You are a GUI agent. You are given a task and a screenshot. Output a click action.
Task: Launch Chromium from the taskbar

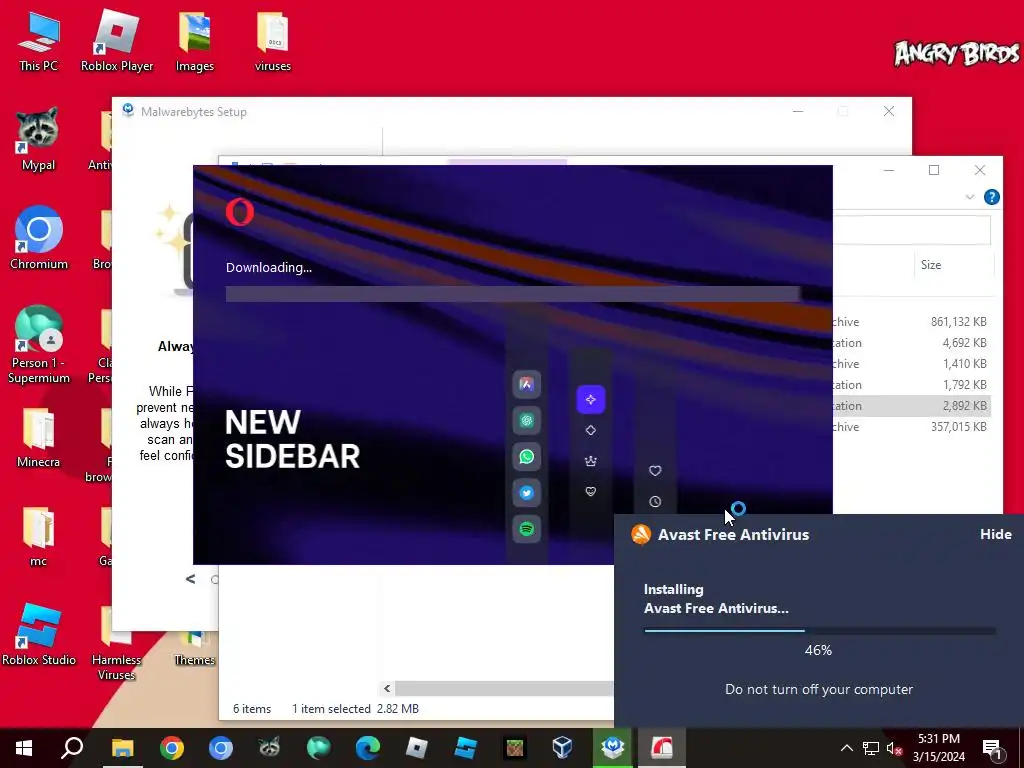click(221, 748)
